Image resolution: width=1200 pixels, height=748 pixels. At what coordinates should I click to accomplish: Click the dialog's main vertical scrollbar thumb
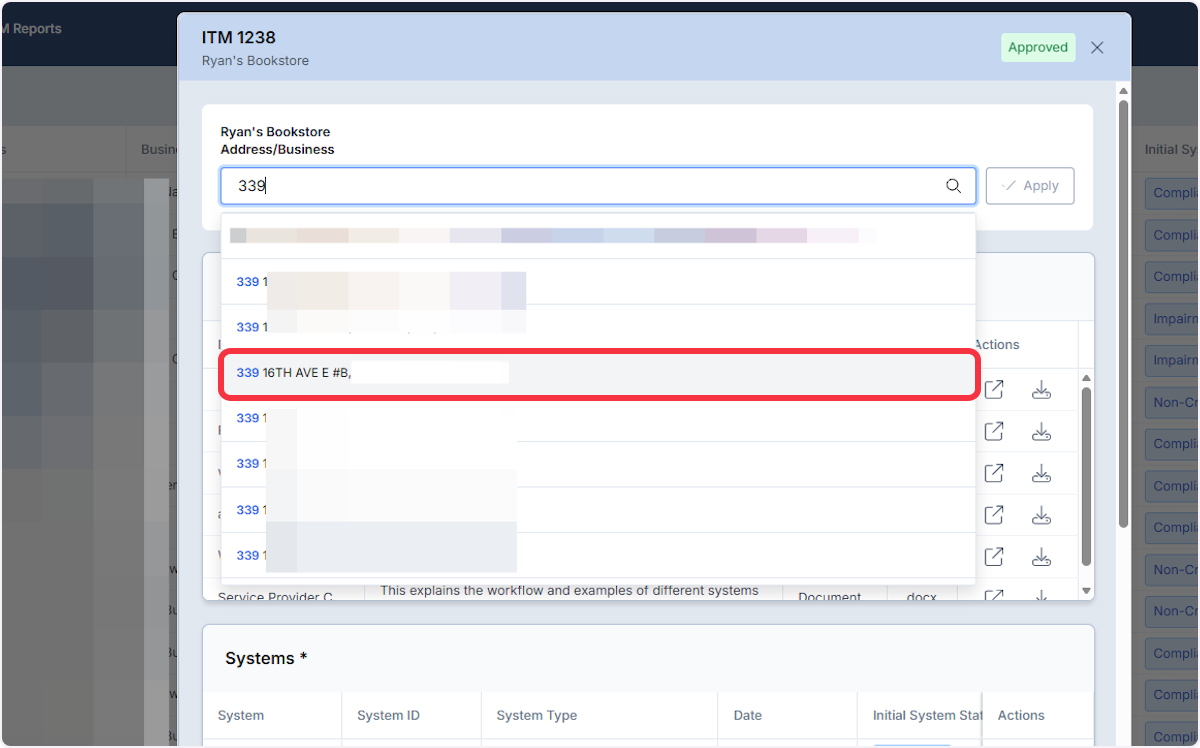(1123, 312)
